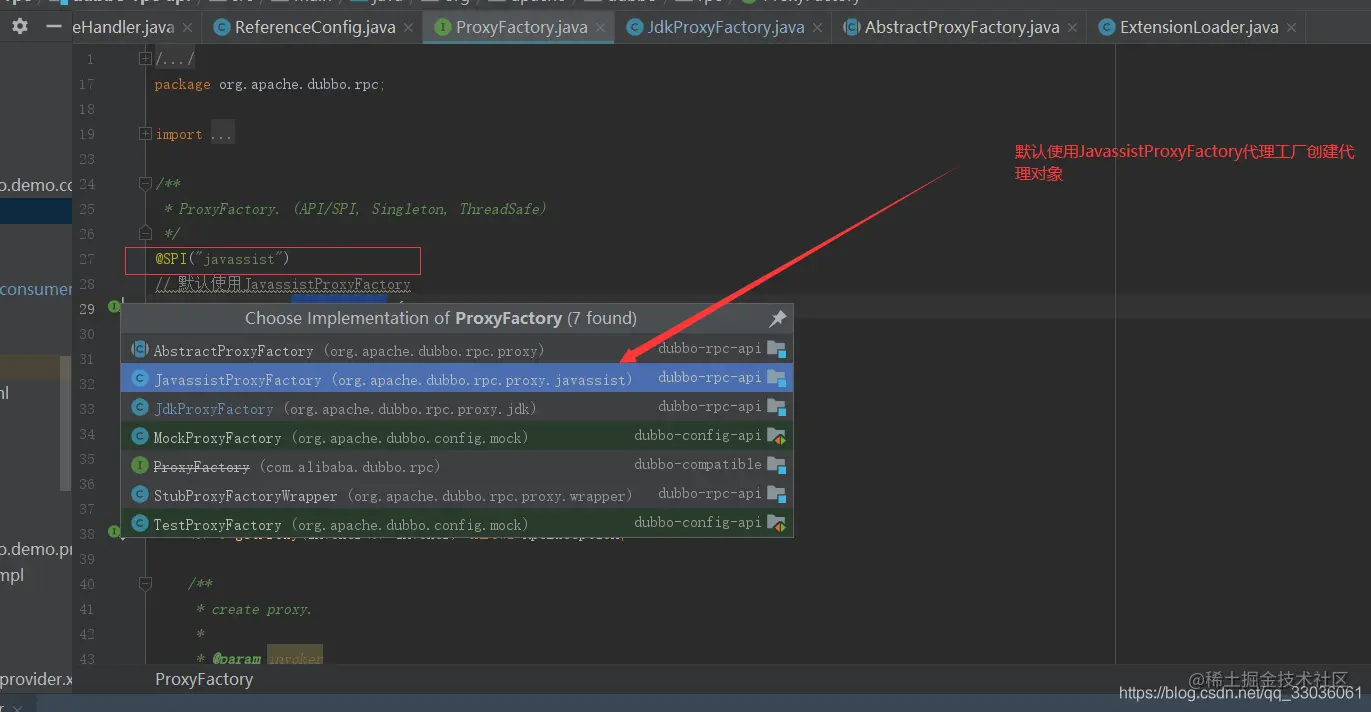1371x712 pixels.
Task: Close the ProxyFactory.java tab
Action: pos(602,28)
